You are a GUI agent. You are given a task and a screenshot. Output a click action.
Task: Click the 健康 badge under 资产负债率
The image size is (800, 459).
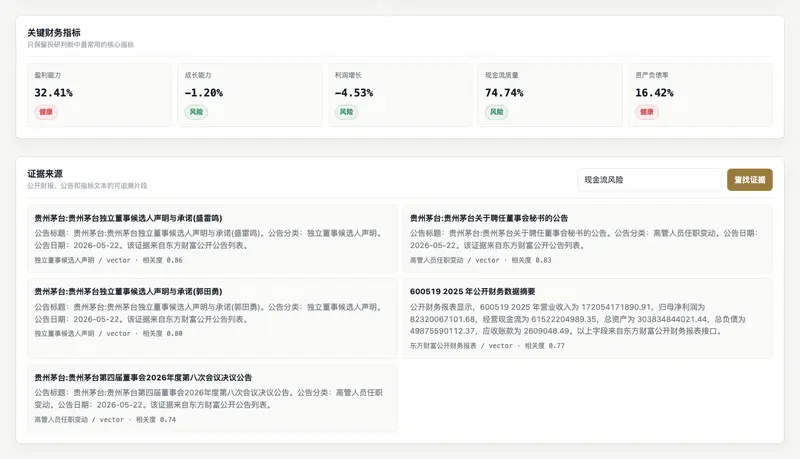click(646, 112)
